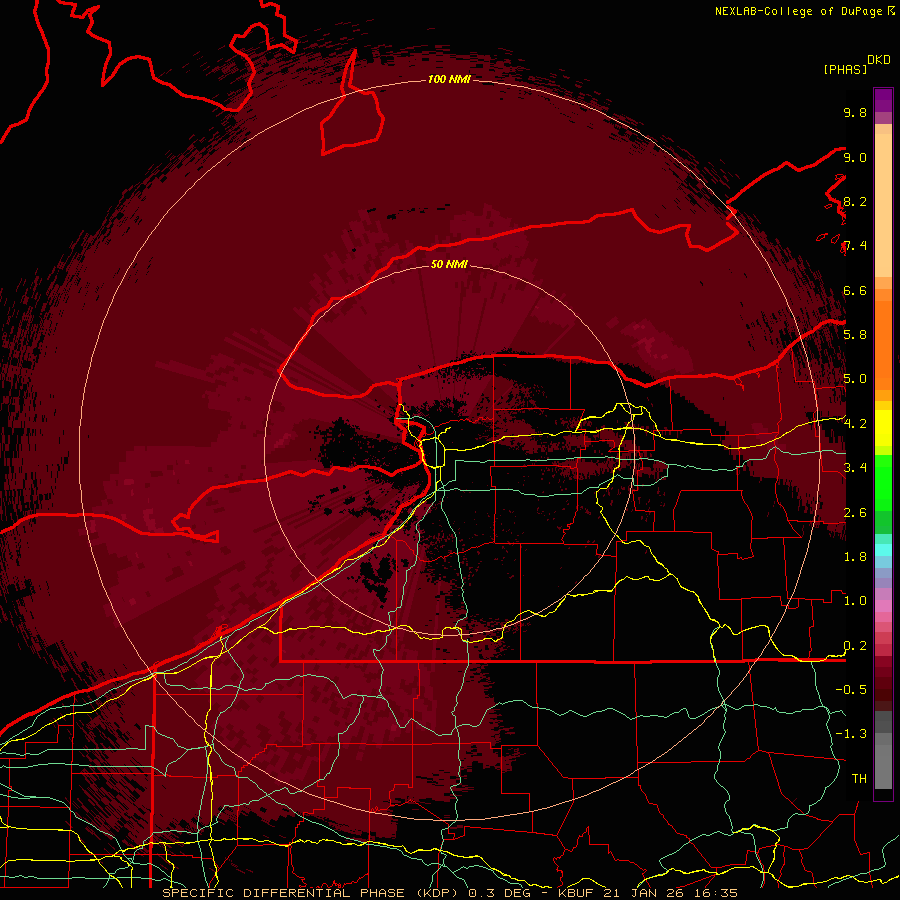
Task: Click the 4.2 value on color scale
Action: (x=855, y=424)
